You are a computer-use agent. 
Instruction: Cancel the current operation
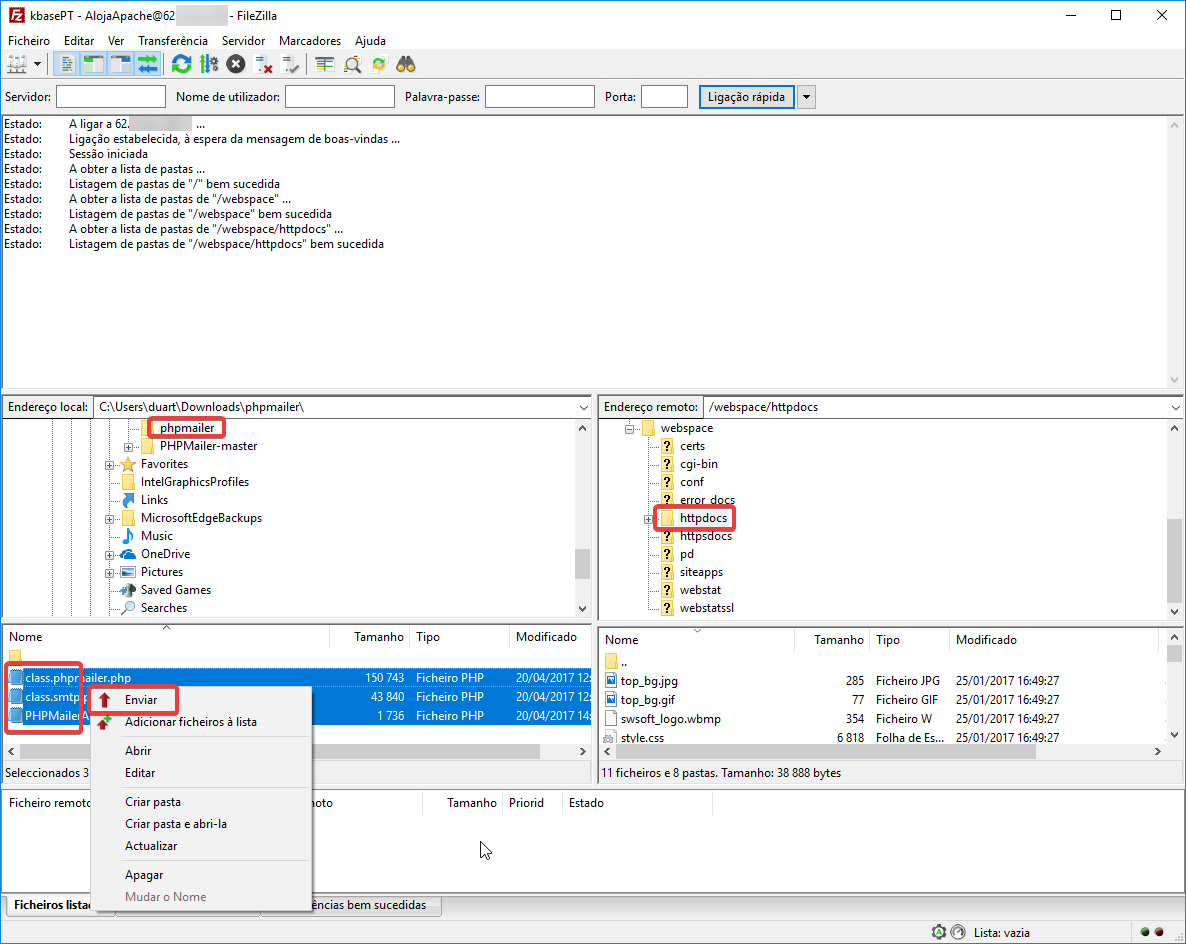(236, 64)
